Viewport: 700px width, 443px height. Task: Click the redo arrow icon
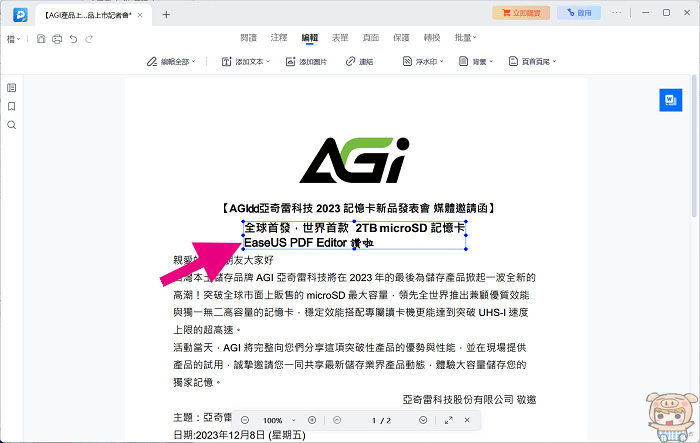click(89, 39)
